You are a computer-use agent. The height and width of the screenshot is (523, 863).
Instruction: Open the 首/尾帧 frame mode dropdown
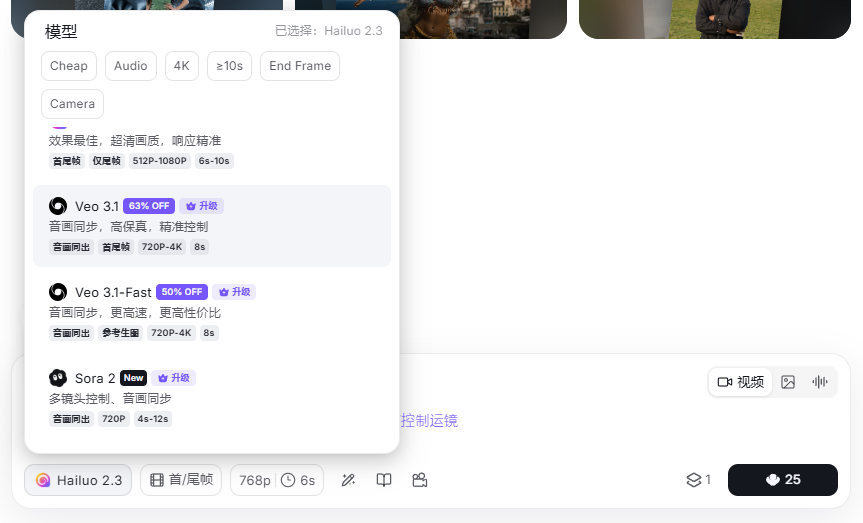point(181,480)
